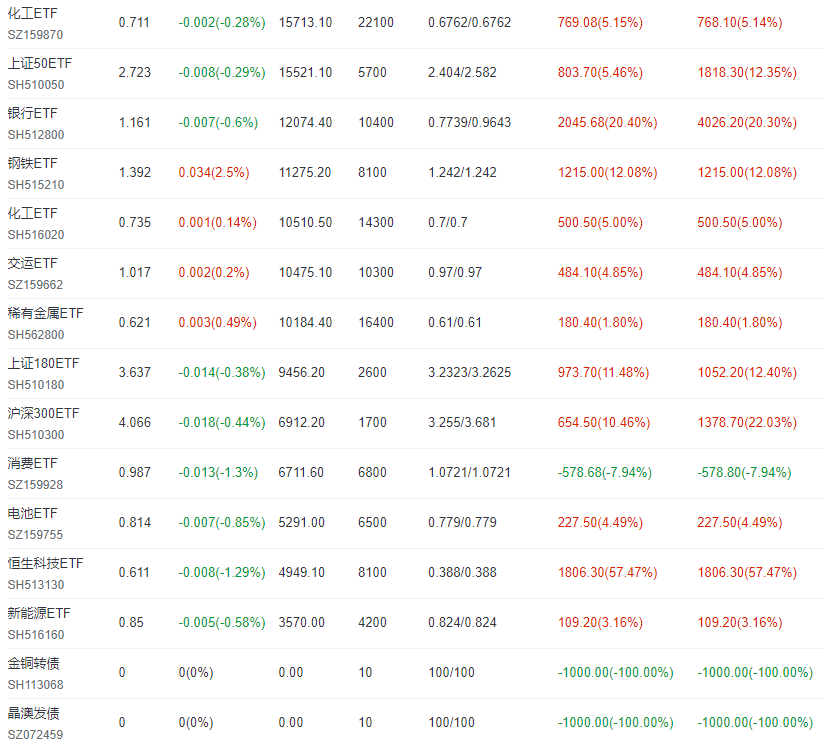This screenshot has width=824, height=747.
Task: Select 新能源ETF name
Action: (x=39, y=613)
